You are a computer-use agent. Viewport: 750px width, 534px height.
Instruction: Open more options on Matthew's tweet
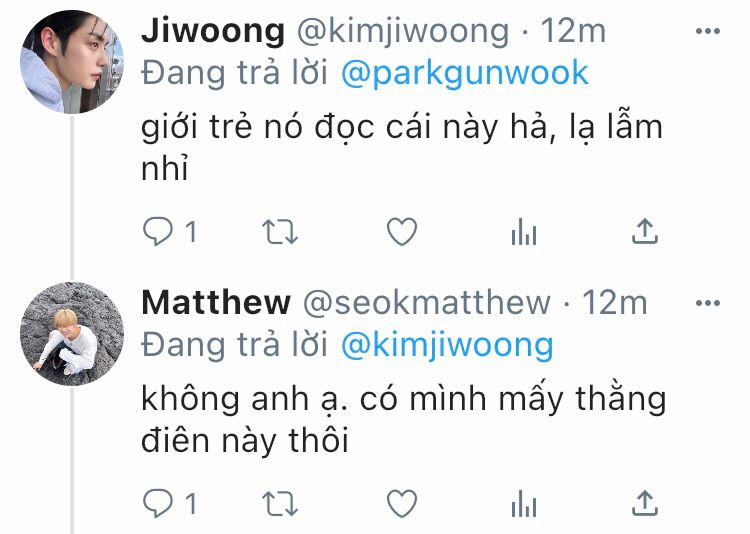[708, 303]
